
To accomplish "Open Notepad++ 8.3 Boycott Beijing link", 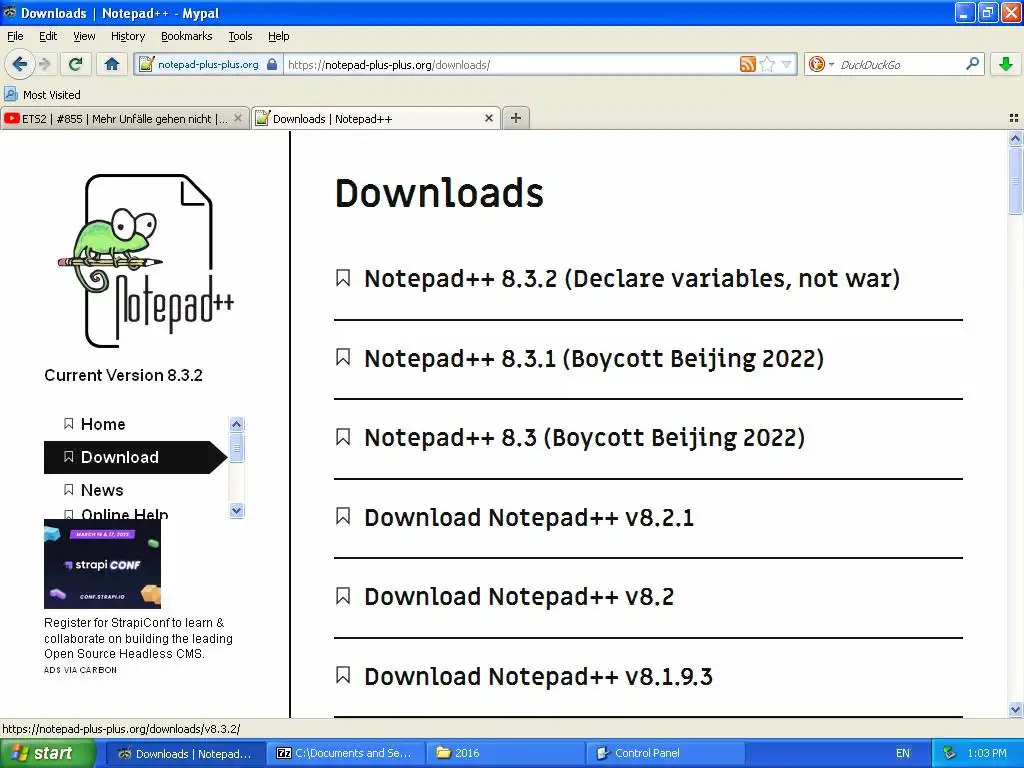I will coord(584,438).
